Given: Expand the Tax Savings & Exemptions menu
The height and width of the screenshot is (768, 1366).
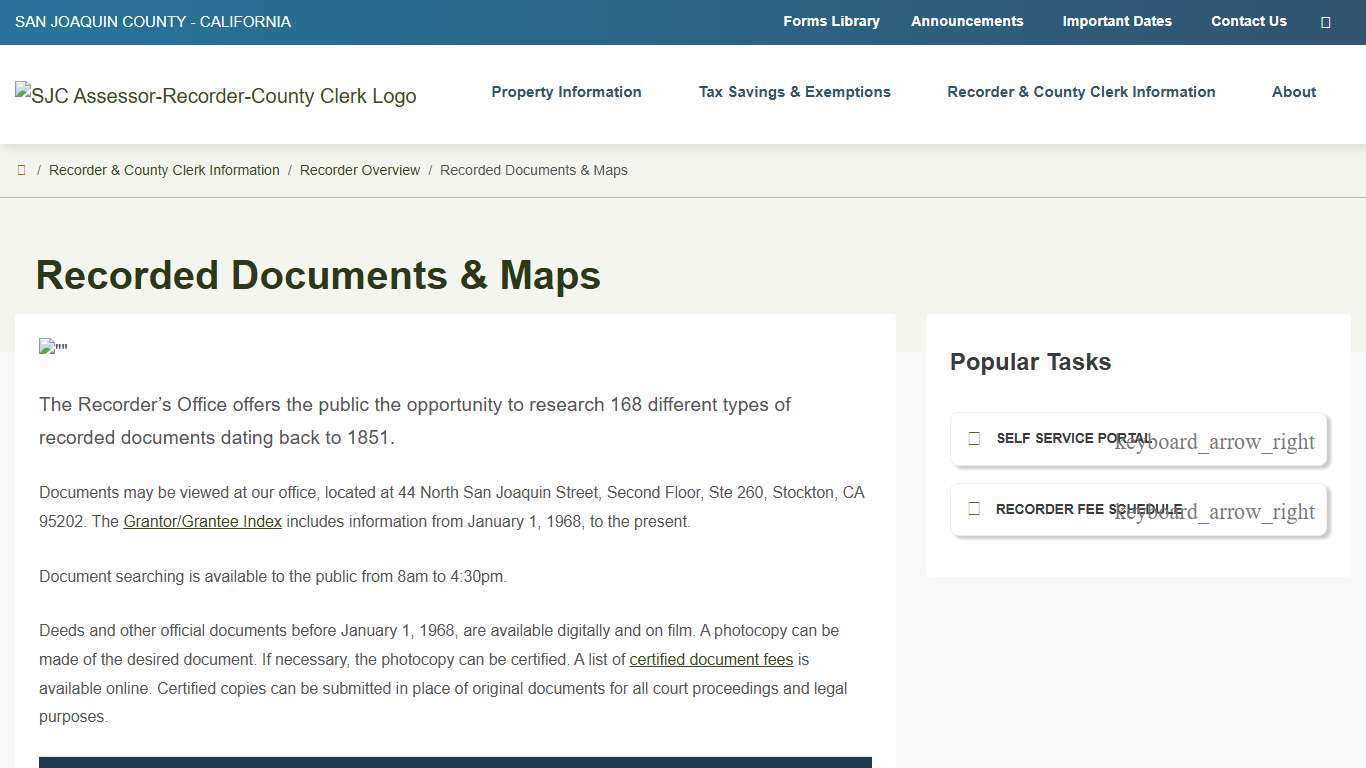Looking at the screenshot, I should (x=794, y=92).
